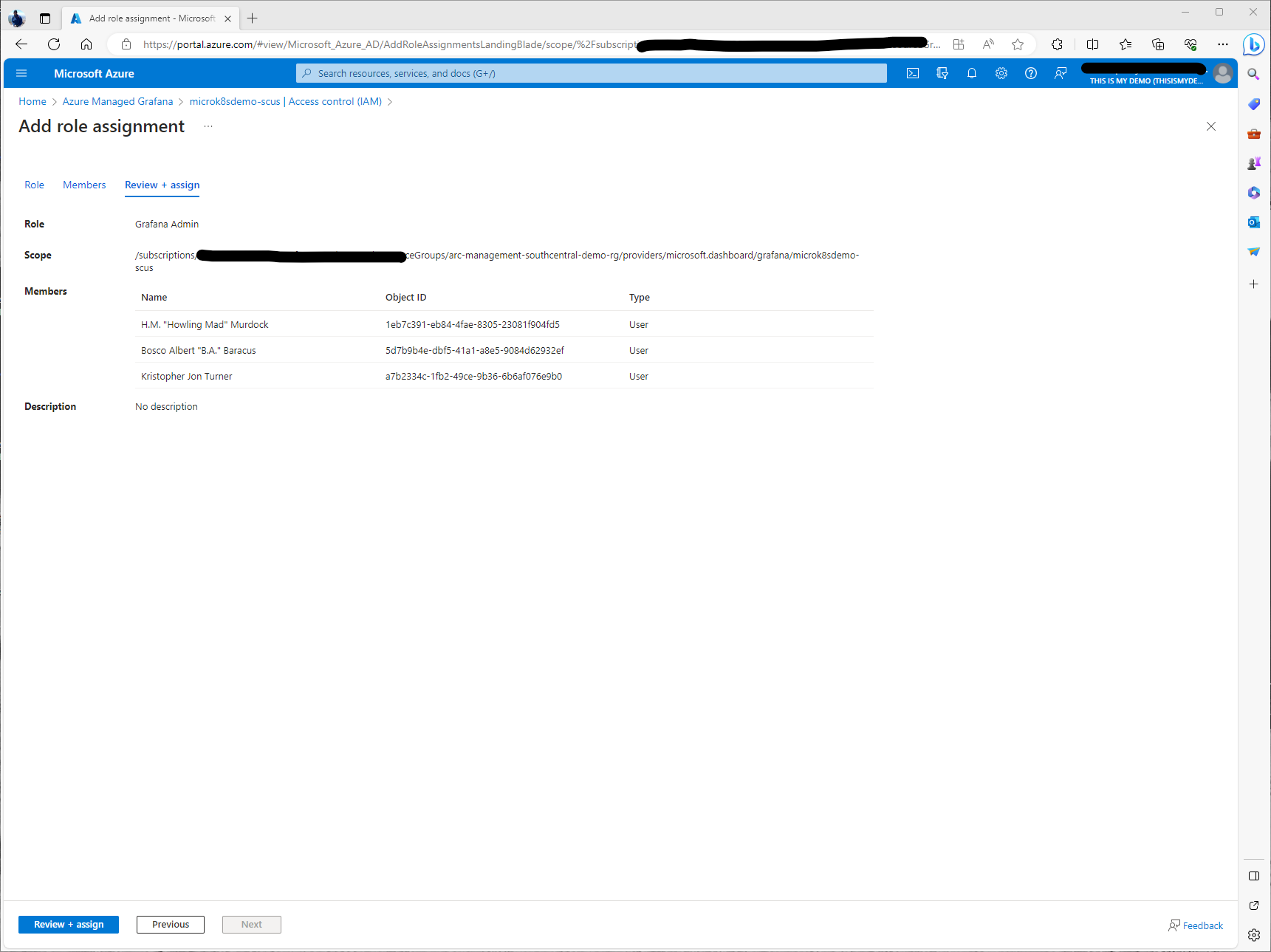
Task: Open Azure portal settings gear
Action: coord(1001,73)
